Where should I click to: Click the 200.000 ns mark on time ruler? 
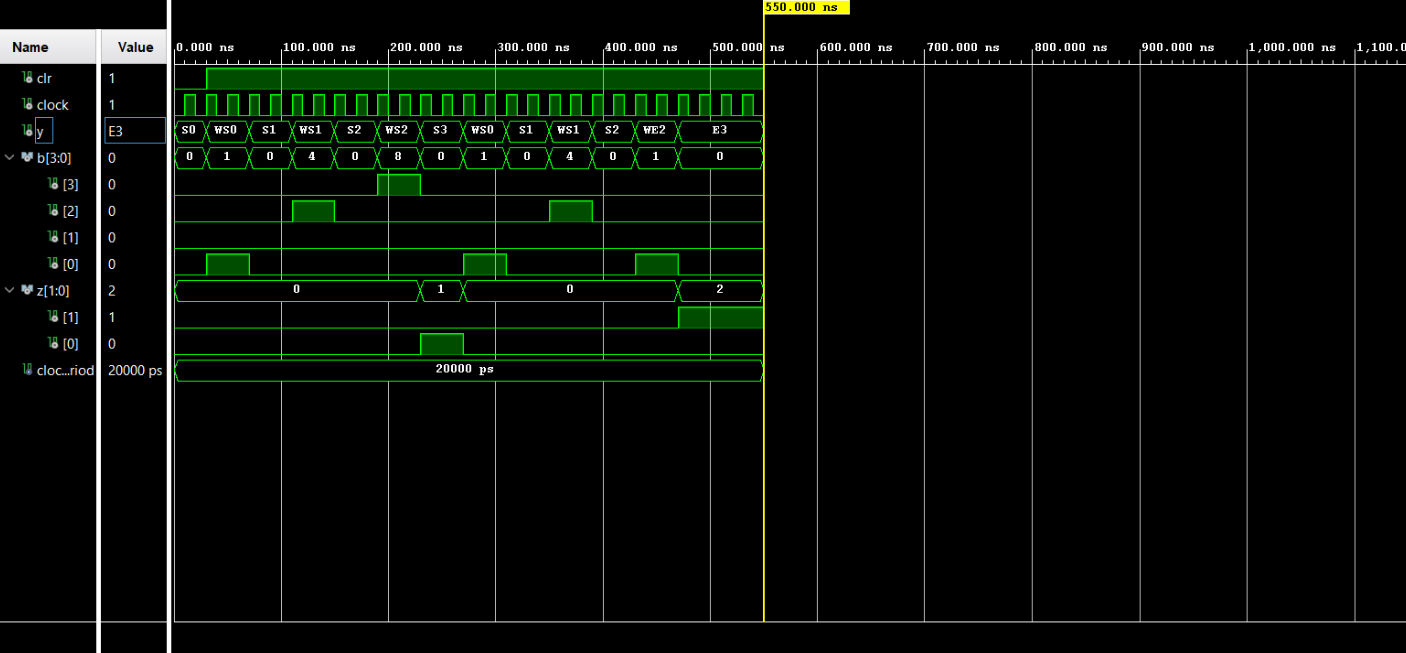pos(427,47)
